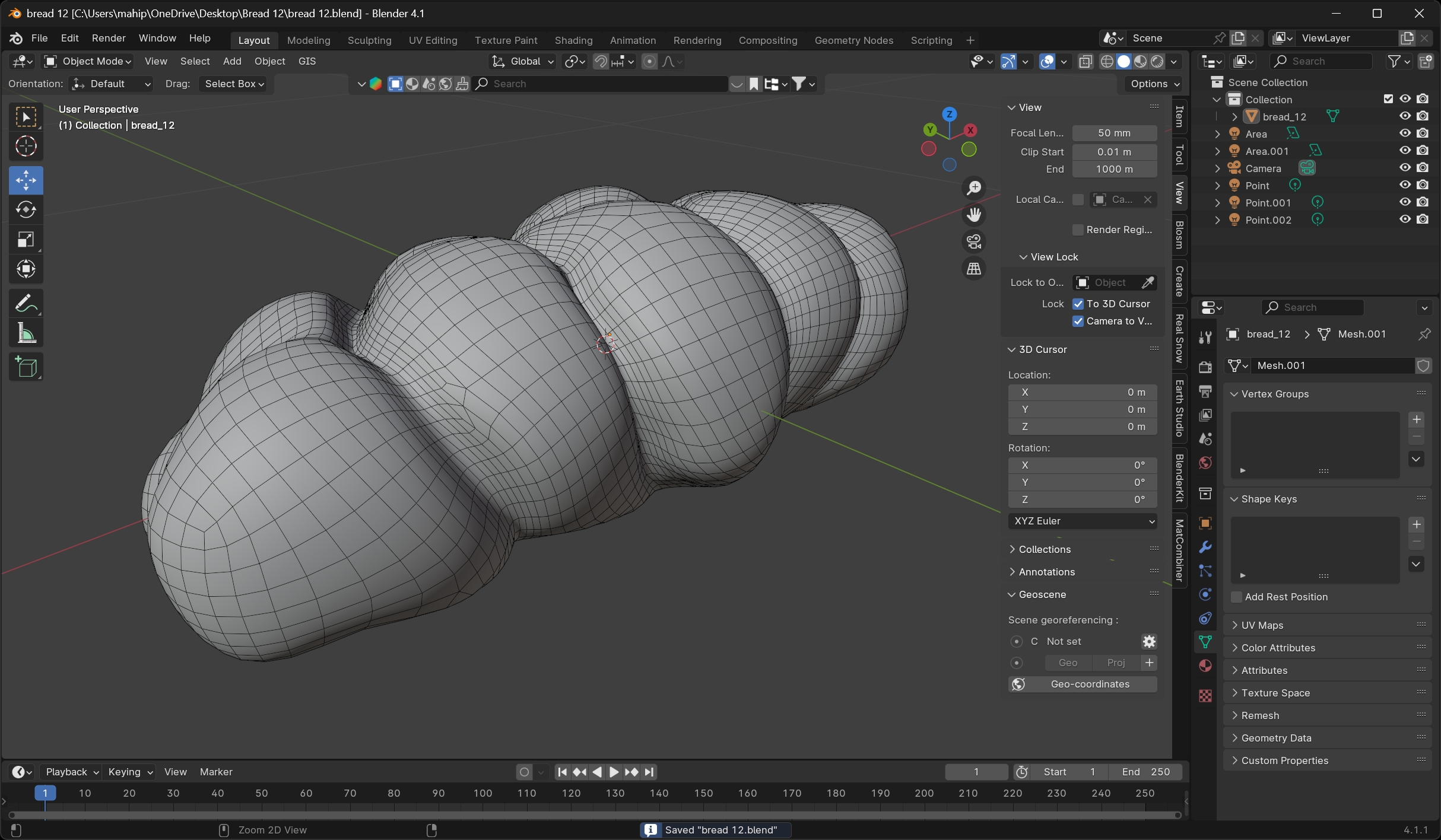This screenshot has height=840, width=1441.
Task: Select the Scale tool
Action: click(26, 240)
